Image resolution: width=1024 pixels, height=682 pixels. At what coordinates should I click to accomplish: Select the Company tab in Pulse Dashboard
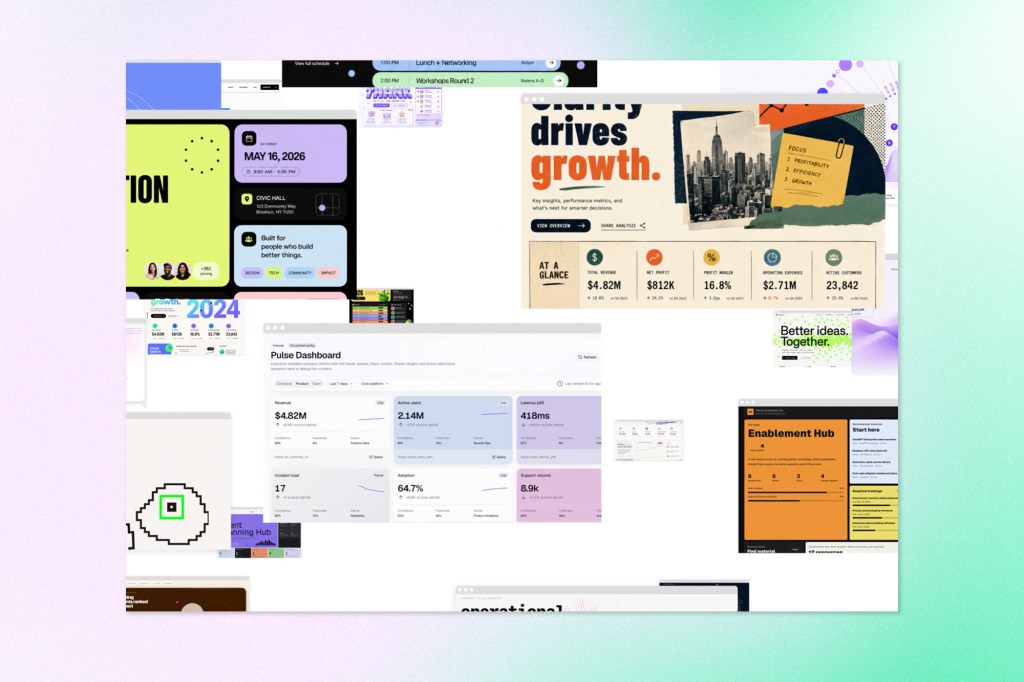coord(284,383)
